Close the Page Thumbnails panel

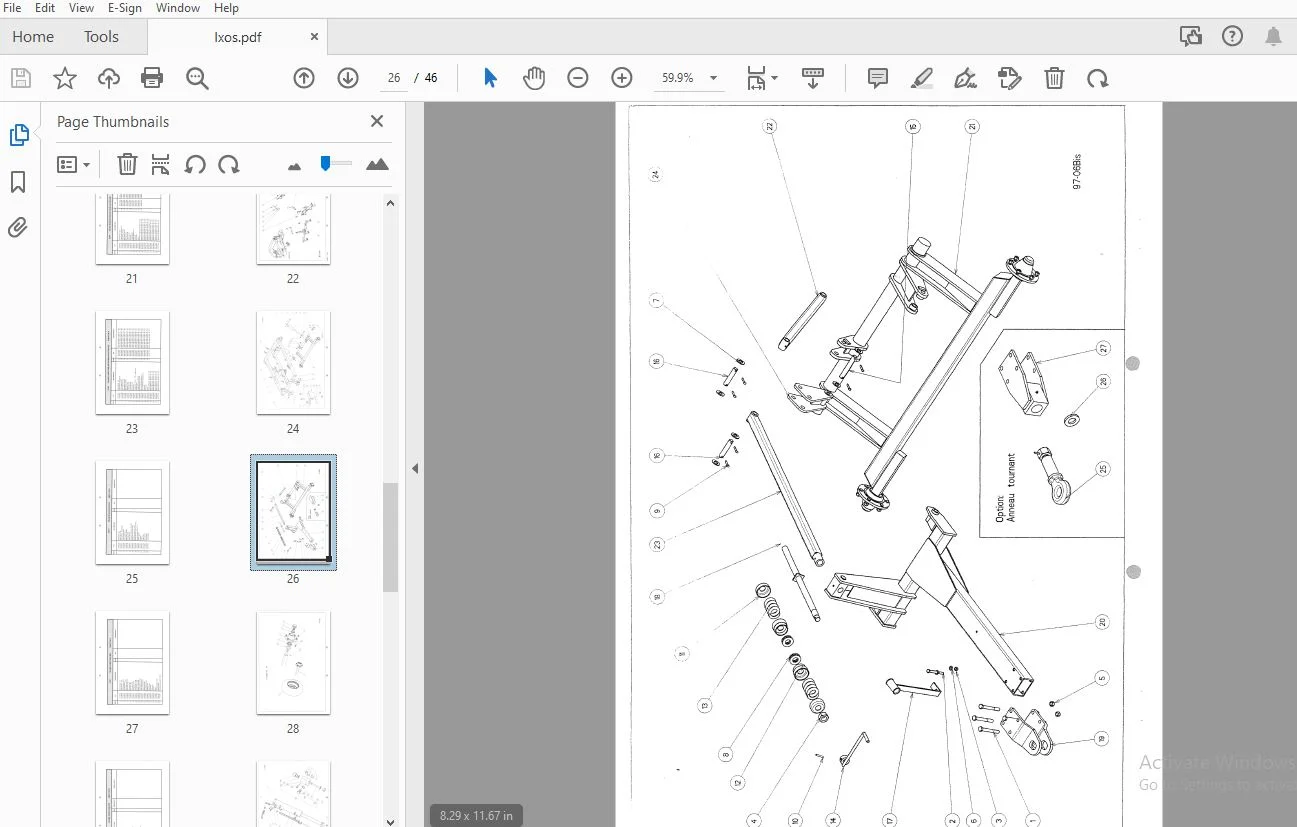pos(377,121)
